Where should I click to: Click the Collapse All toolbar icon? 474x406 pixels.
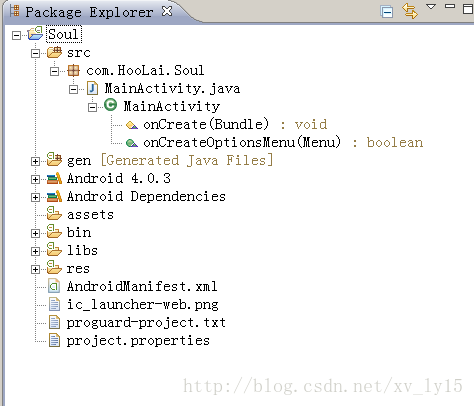pyautogui.click(x=387, y=12)
